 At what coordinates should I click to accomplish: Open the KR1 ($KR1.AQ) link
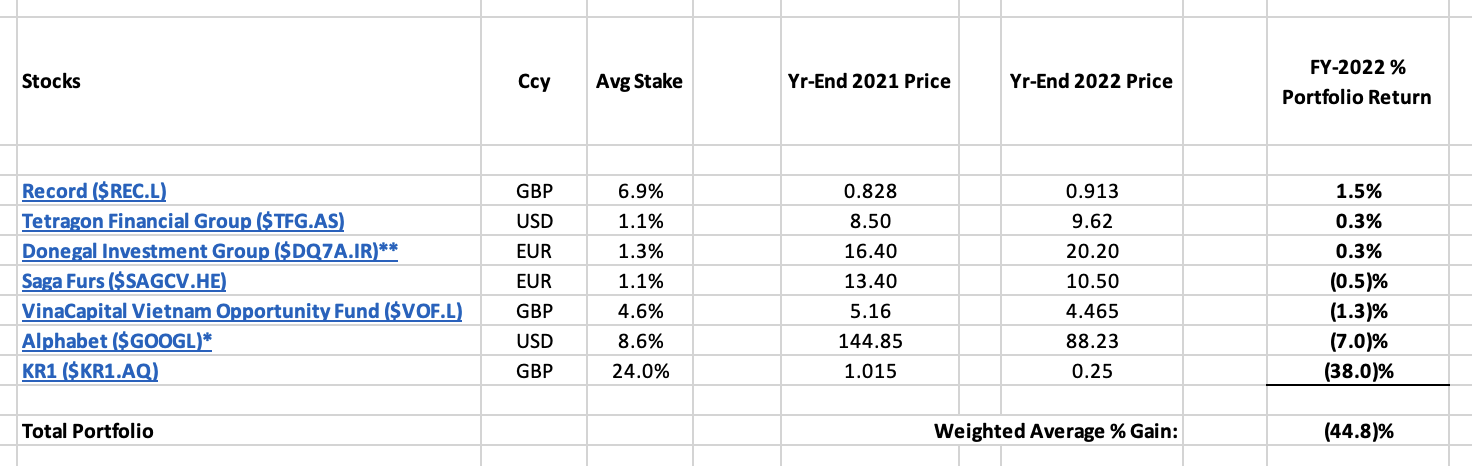90,370
